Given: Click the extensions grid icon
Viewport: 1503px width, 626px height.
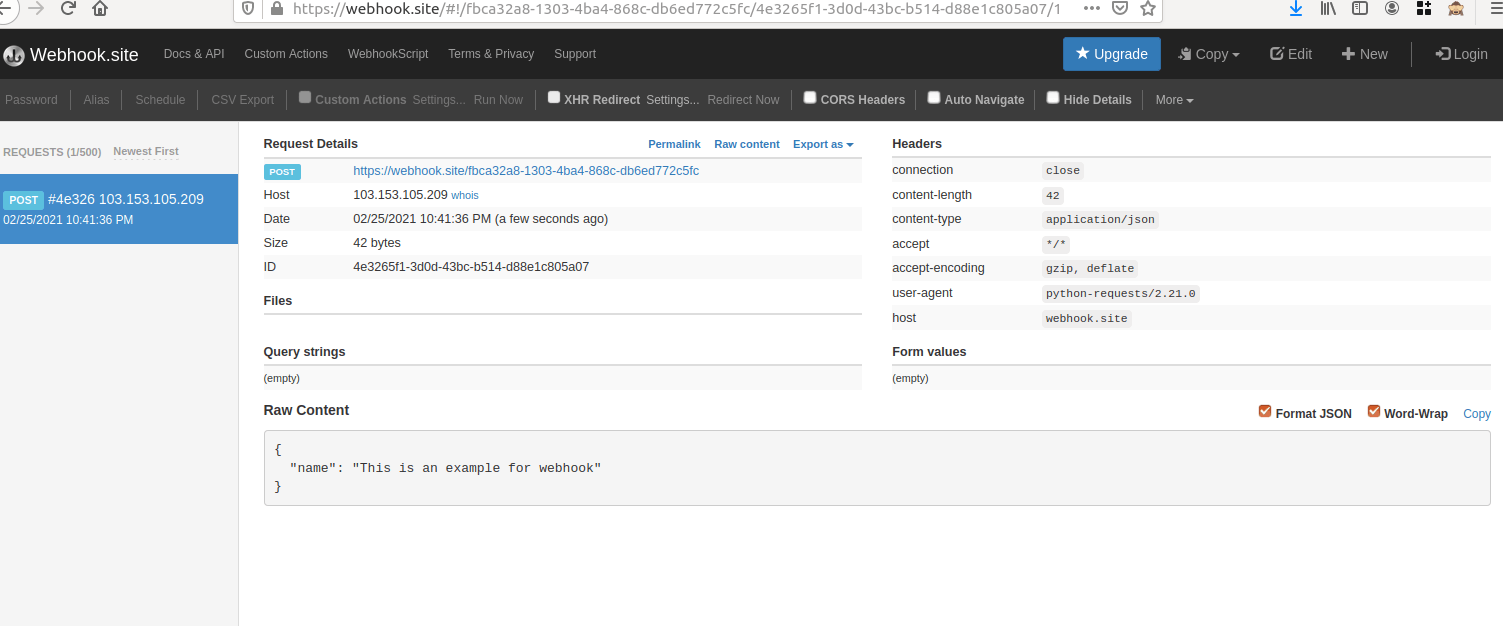Looking at the screenshot, I should (x=1424, y=8).
